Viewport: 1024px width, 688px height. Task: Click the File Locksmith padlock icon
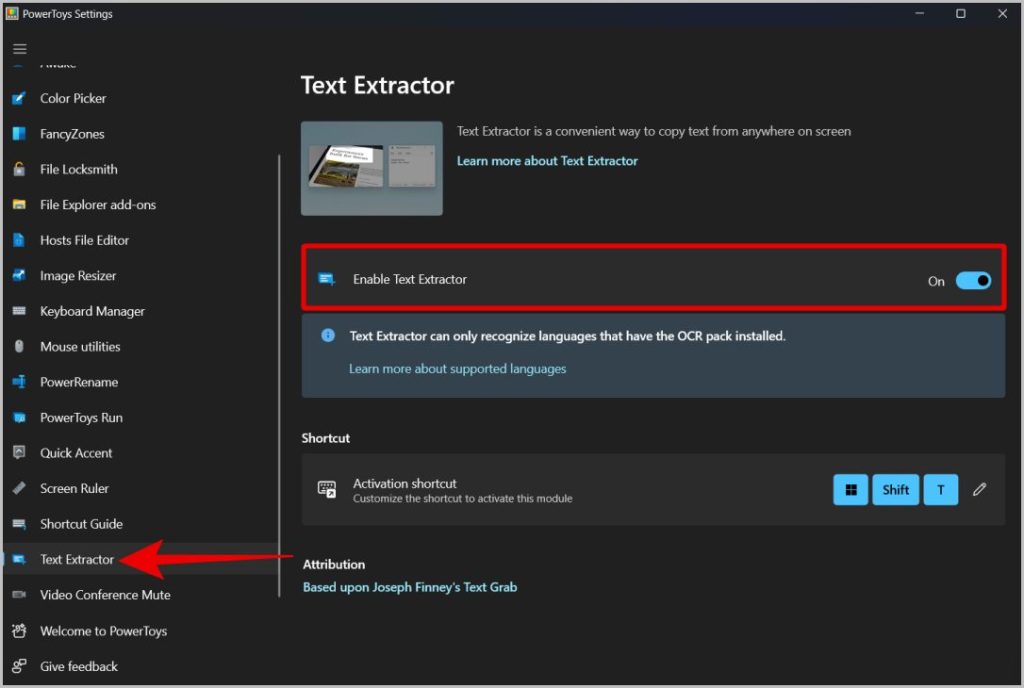19,169
